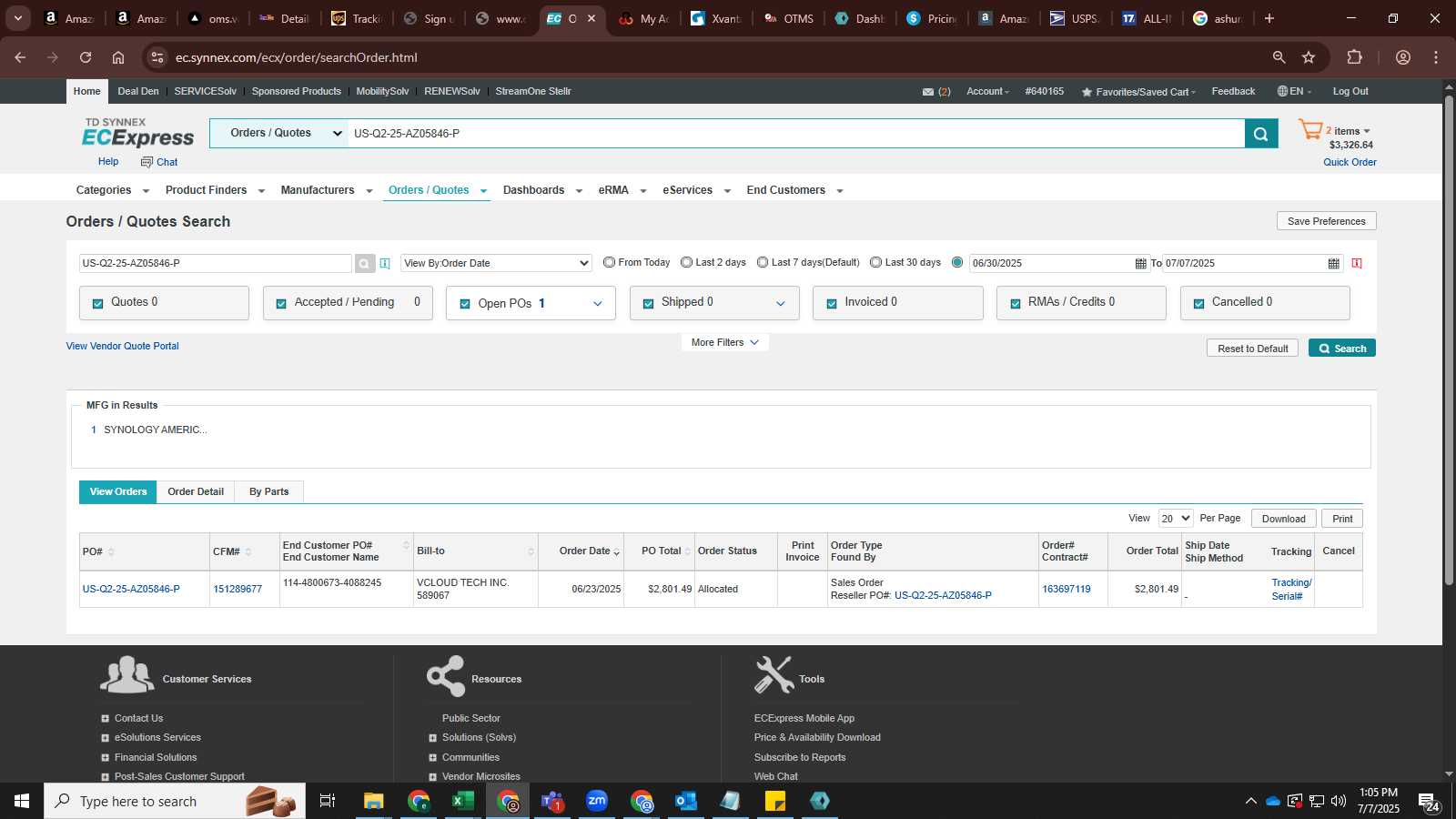This screenshot has height=819, width=1456.
Task: Open Excel from the Windows taskbar
Action: (463, 801)
